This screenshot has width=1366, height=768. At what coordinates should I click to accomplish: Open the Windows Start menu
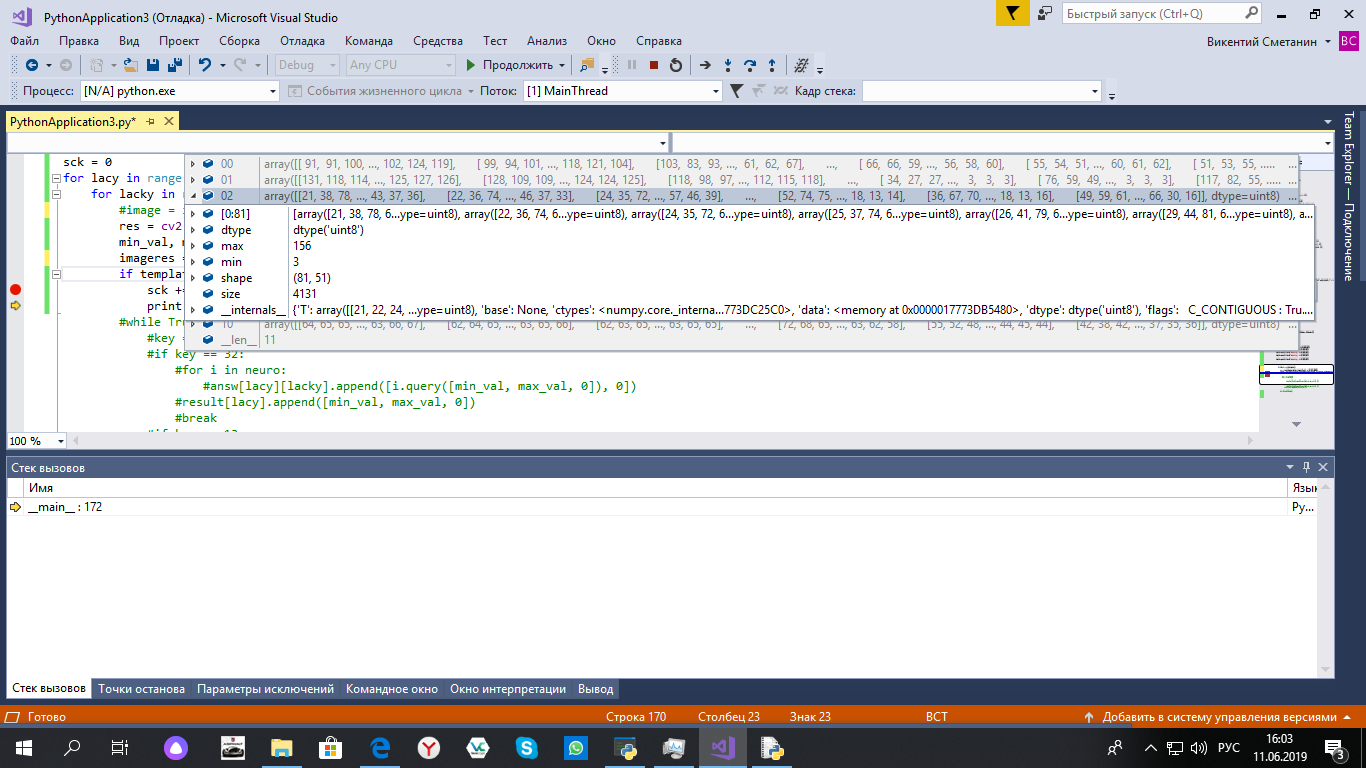[x=24, y=747]
